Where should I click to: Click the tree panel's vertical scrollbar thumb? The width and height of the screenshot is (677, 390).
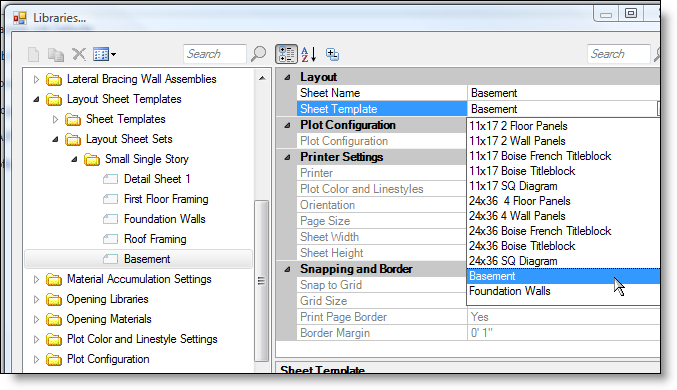(261, 281)
